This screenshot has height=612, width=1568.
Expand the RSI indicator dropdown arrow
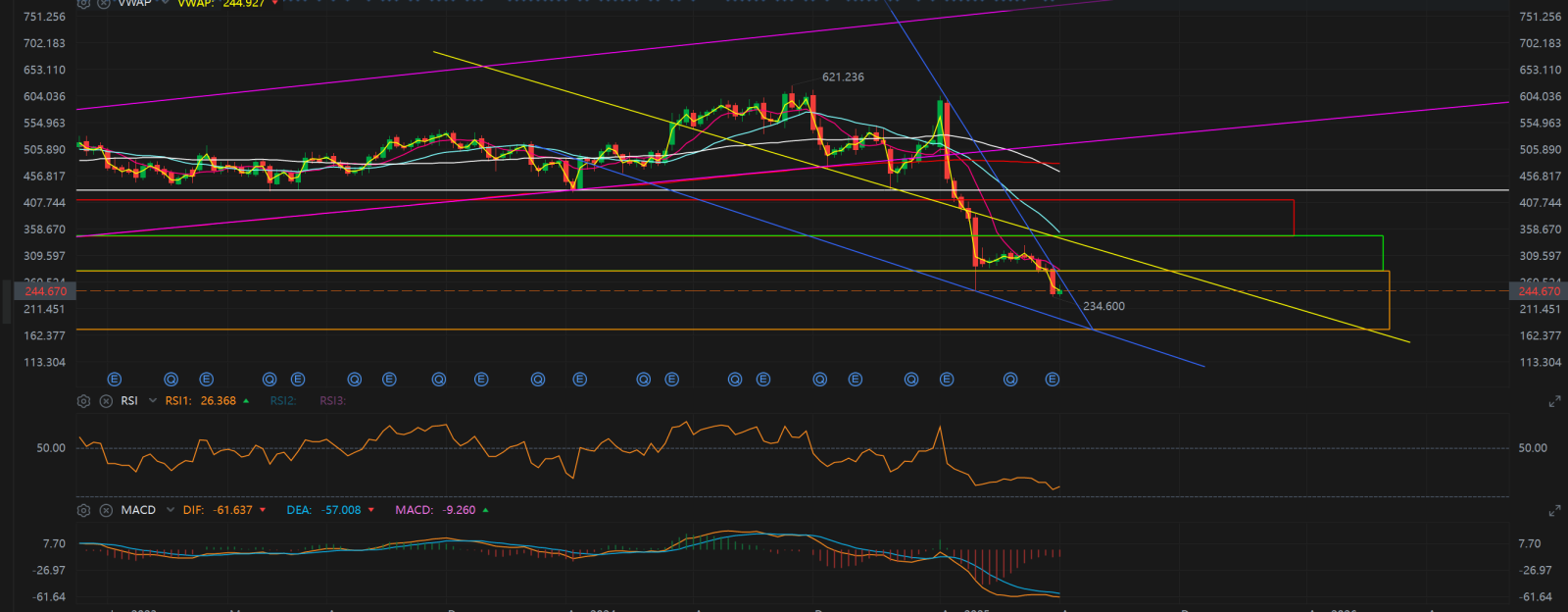click(x=152, y=401)
